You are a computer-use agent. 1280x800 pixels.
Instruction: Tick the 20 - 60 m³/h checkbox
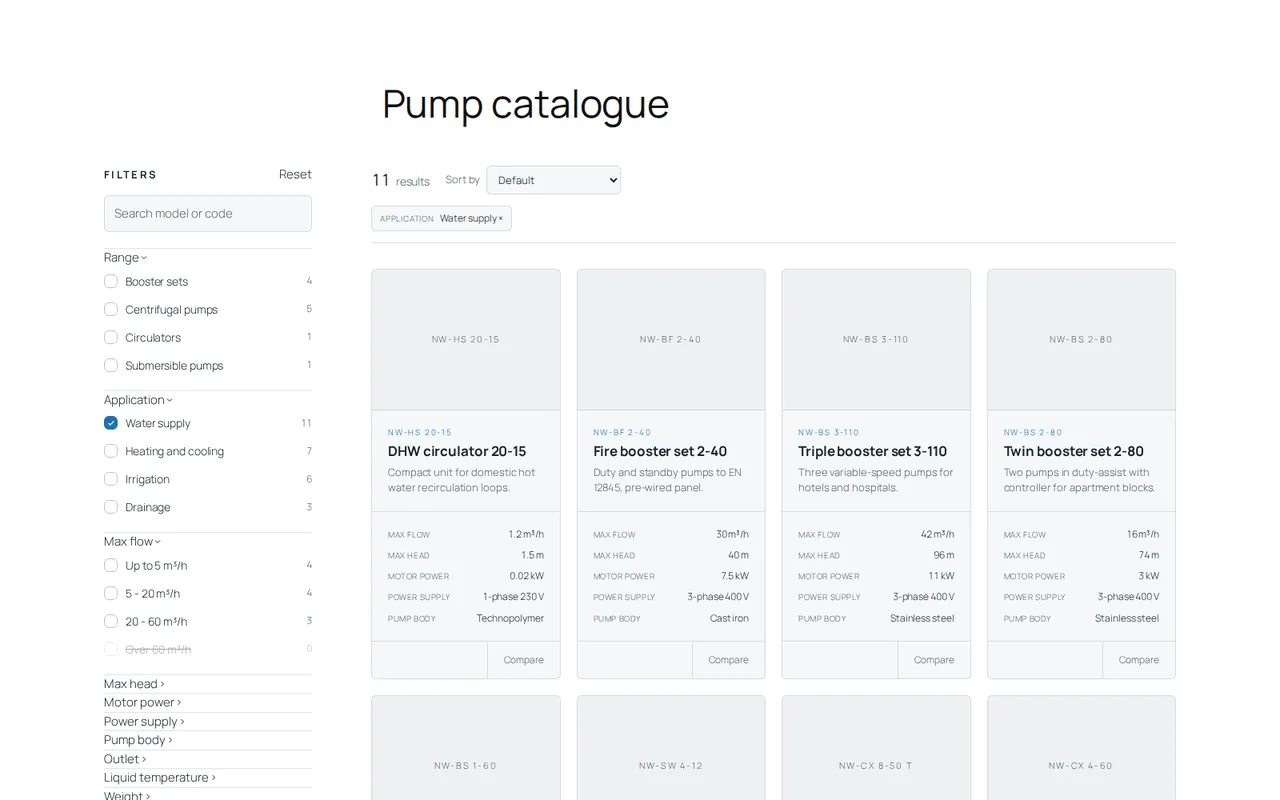tap(111, 622)
